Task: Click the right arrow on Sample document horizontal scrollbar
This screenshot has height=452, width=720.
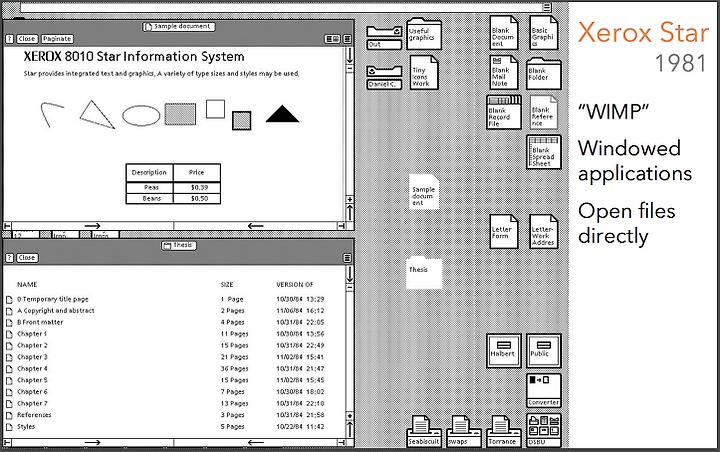Action: coord(92,226)
